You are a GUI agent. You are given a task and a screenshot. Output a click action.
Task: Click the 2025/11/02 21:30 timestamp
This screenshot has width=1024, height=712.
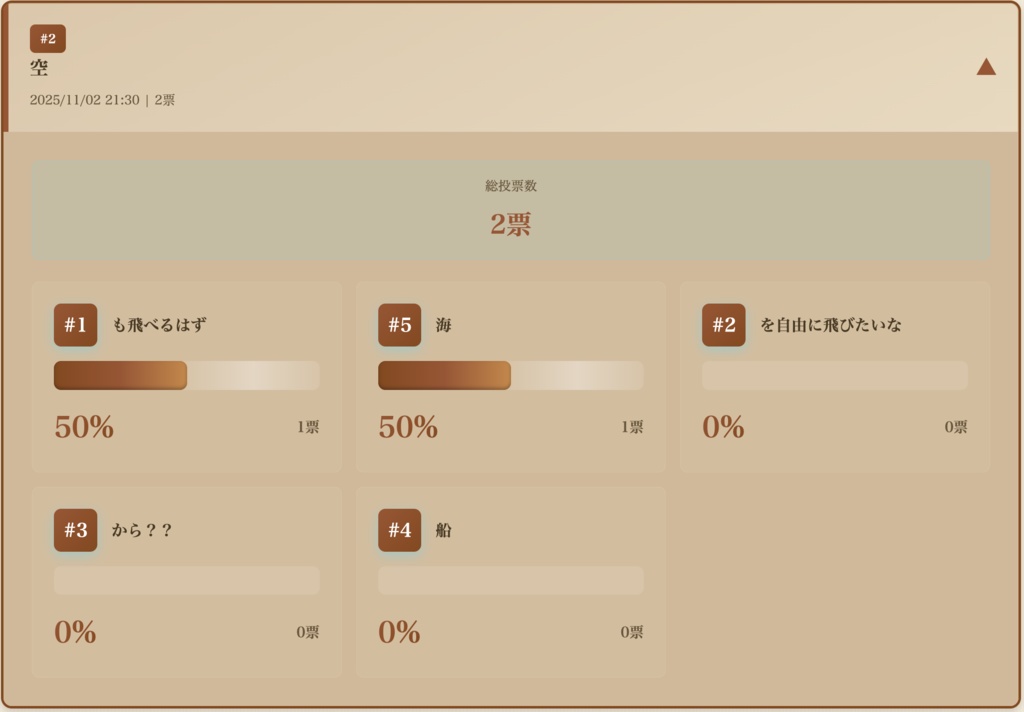85,100
